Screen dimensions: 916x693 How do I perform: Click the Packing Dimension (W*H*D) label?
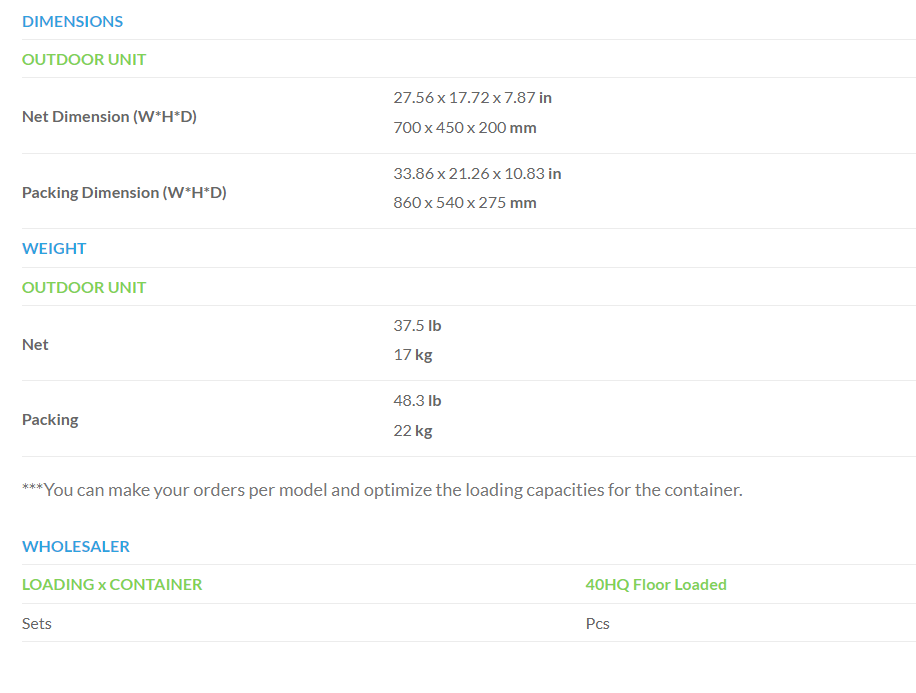[124, 192]
